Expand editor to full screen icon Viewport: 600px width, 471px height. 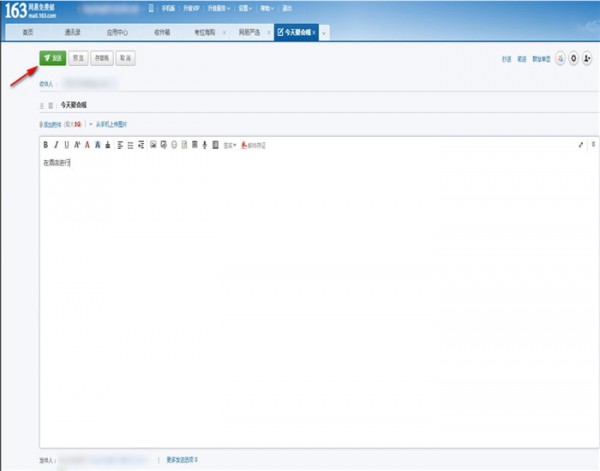click(581, 145)
